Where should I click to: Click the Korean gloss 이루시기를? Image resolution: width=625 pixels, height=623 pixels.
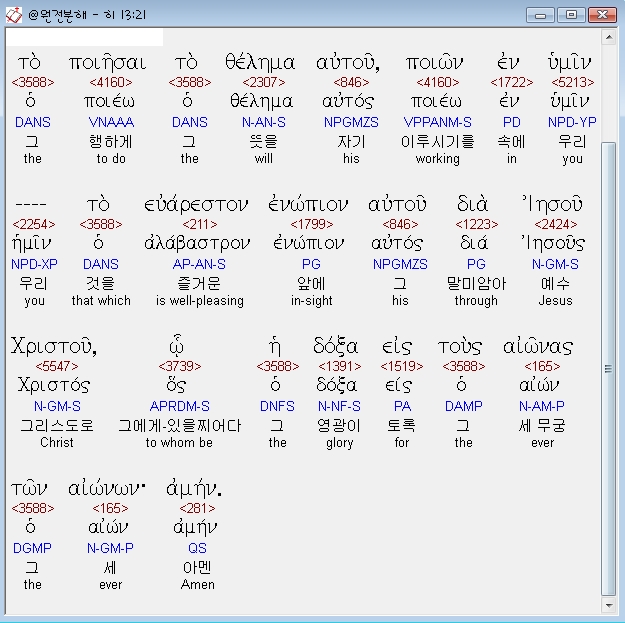pyautogui.click(x=438, y=142)
